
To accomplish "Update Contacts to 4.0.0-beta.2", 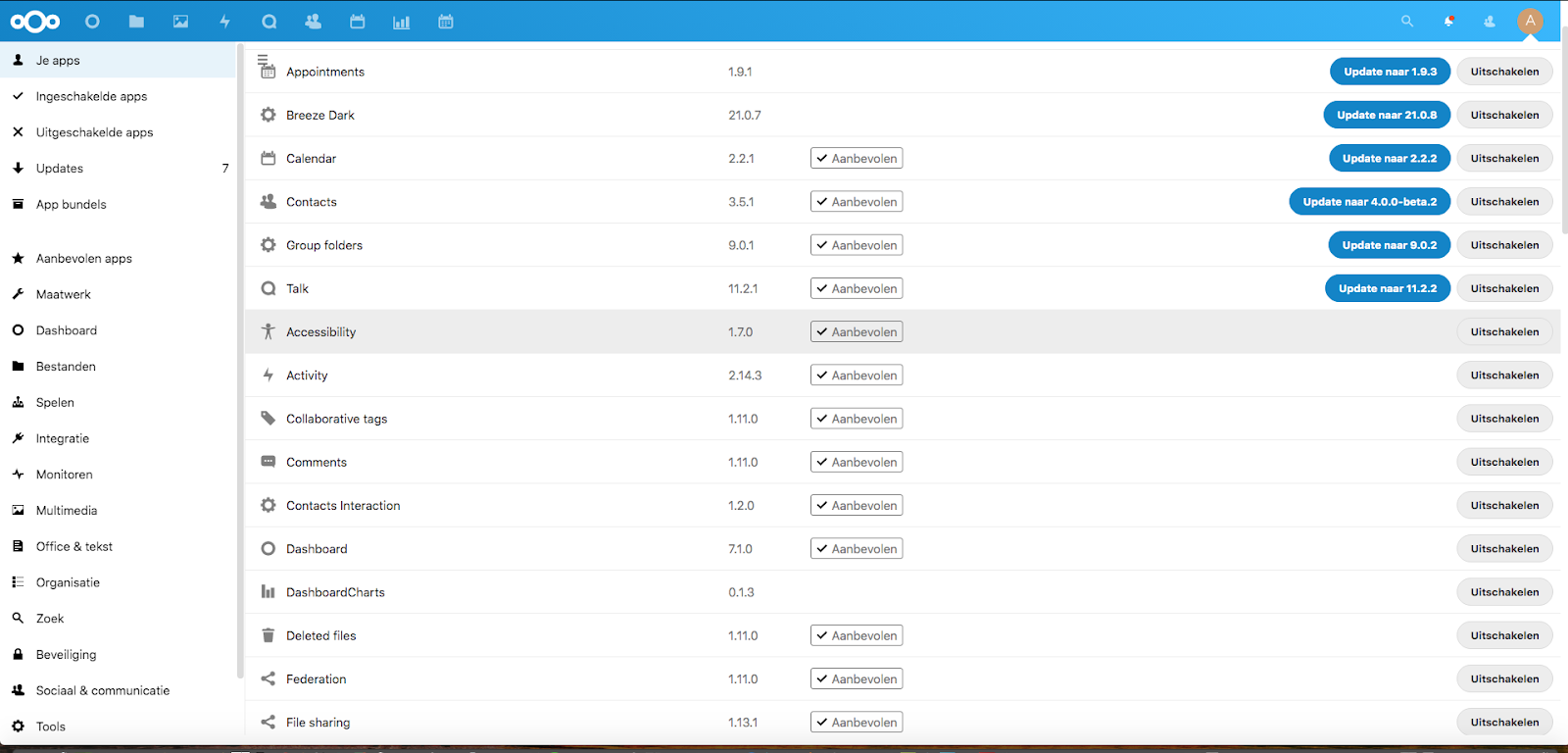I will (1370, 202).
